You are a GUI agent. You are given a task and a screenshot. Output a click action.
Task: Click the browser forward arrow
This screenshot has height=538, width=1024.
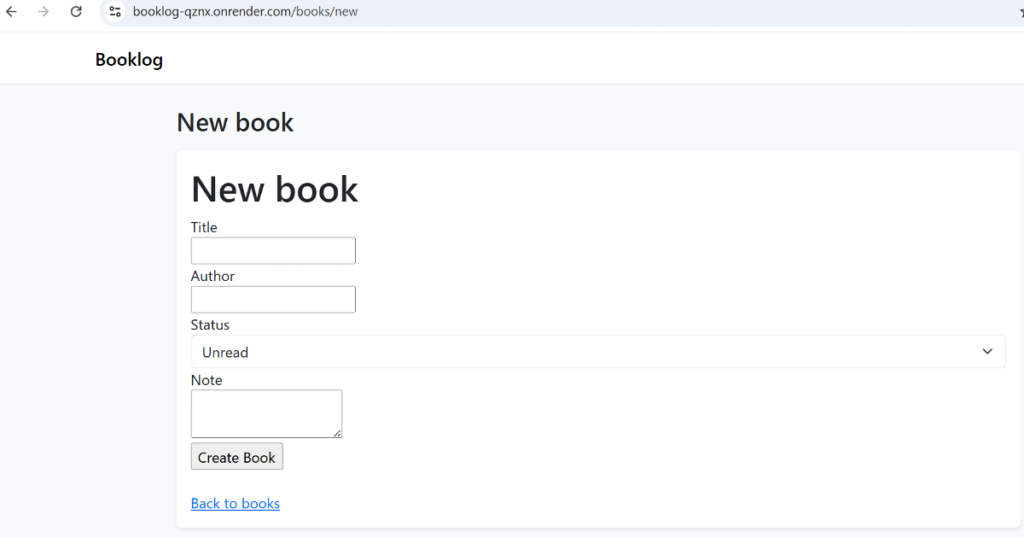(43, 12)
